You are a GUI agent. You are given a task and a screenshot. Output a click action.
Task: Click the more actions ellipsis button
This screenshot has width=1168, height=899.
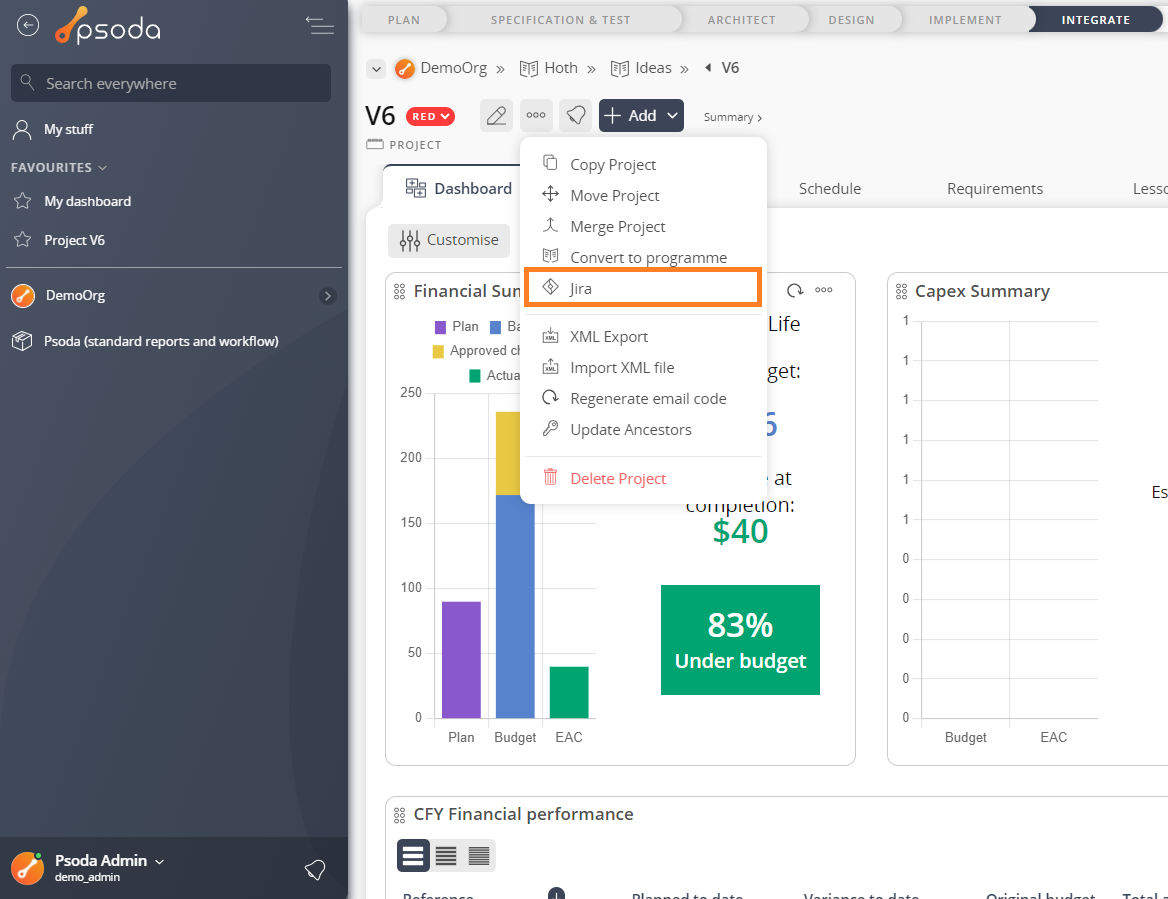click(x=536, y=115)
